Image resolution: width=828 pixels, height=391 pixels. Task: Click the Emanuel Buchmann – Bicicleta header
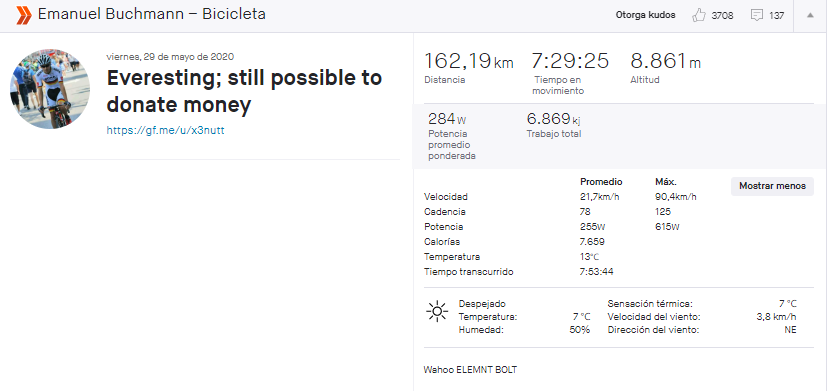point(152,14)
